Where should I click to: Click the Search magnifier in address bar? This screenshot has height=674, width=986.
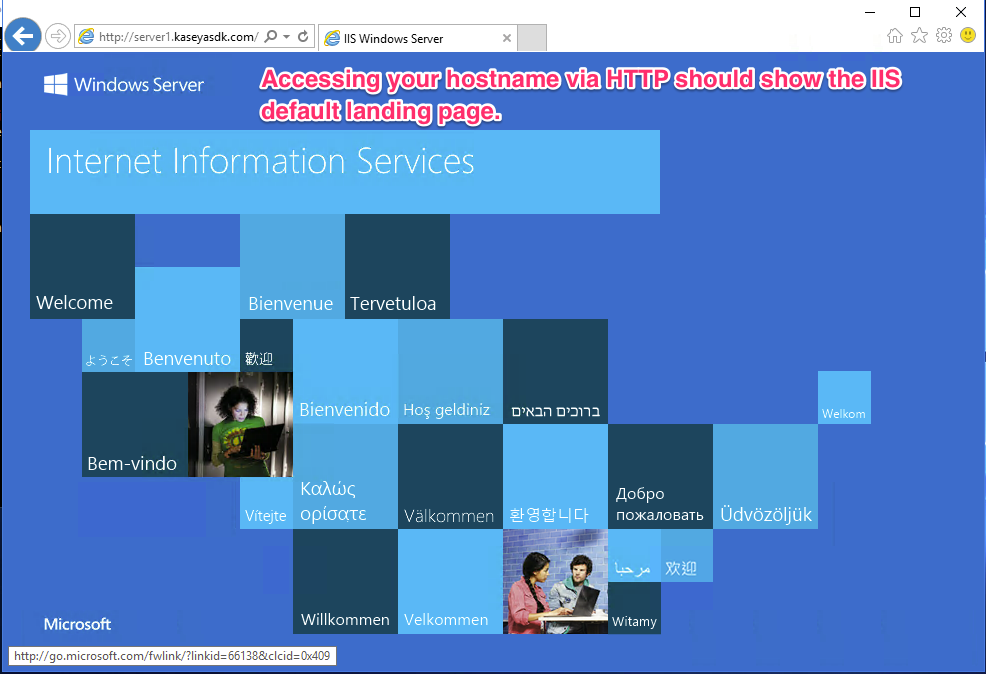[270, 36]
